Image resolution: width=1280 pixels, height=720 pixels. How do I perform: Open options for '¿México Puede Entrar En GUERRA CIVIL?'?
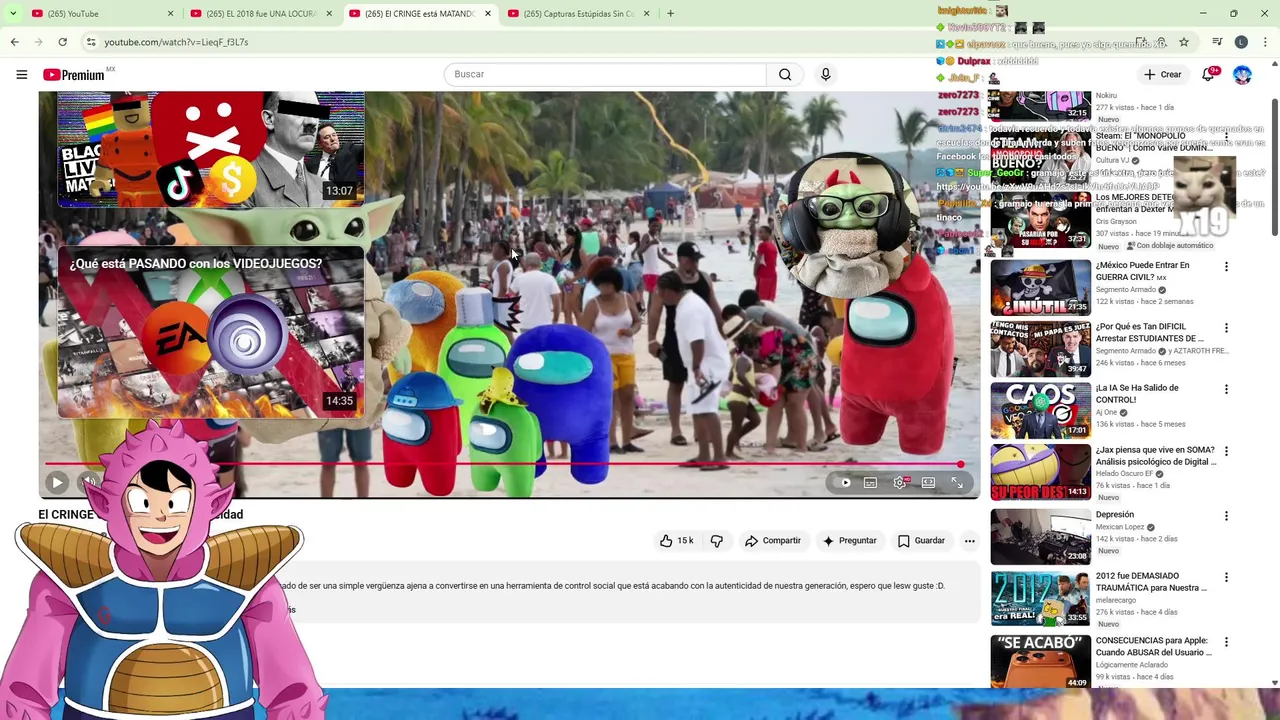click(x=1226, y=267)
